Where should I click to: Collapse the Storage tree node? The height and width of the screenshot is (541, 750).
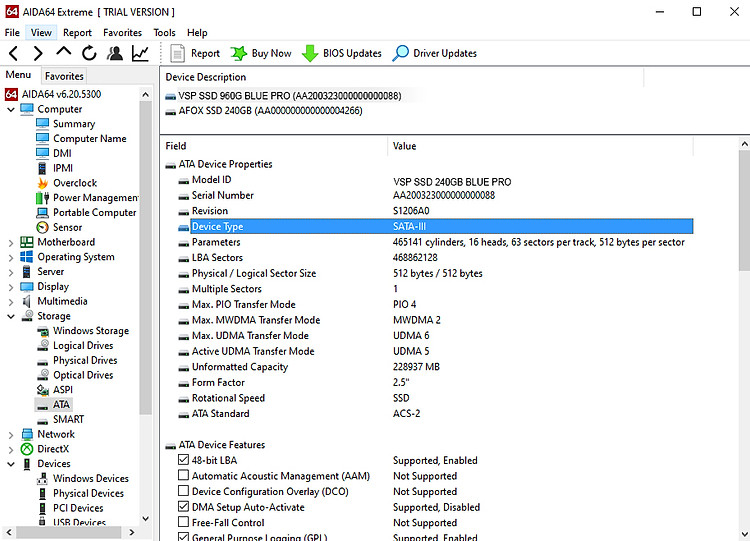pyautogui.click(x=11, y=316)
